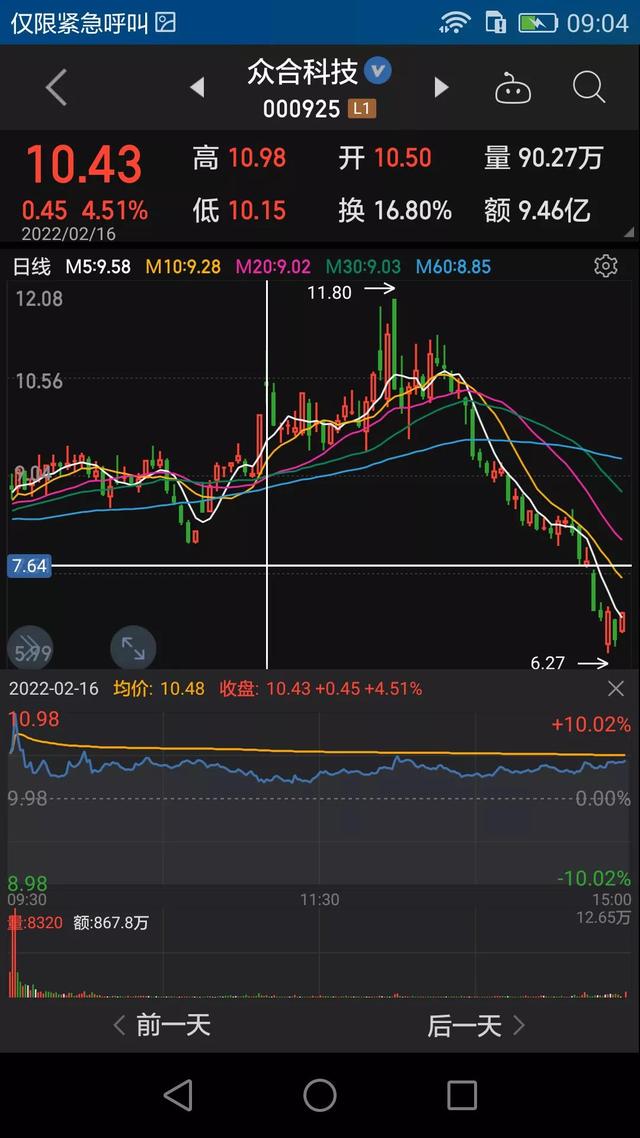Tap the Android home navigation button

320,1094
